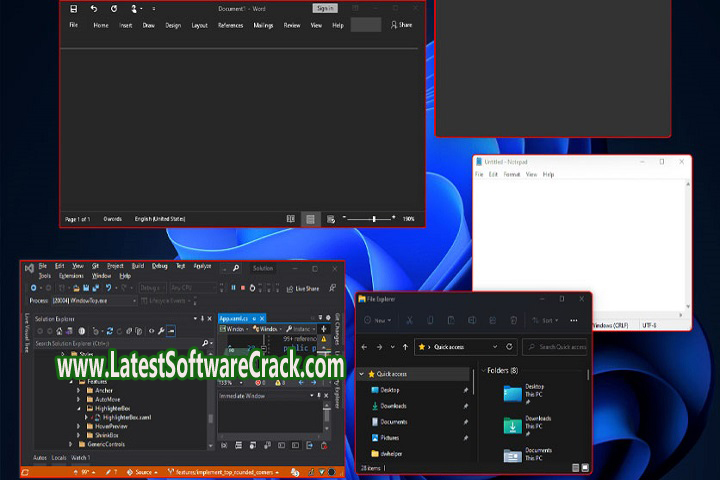
Task: Open Extensions menu in Visual Studio
Action: (71, 276)
